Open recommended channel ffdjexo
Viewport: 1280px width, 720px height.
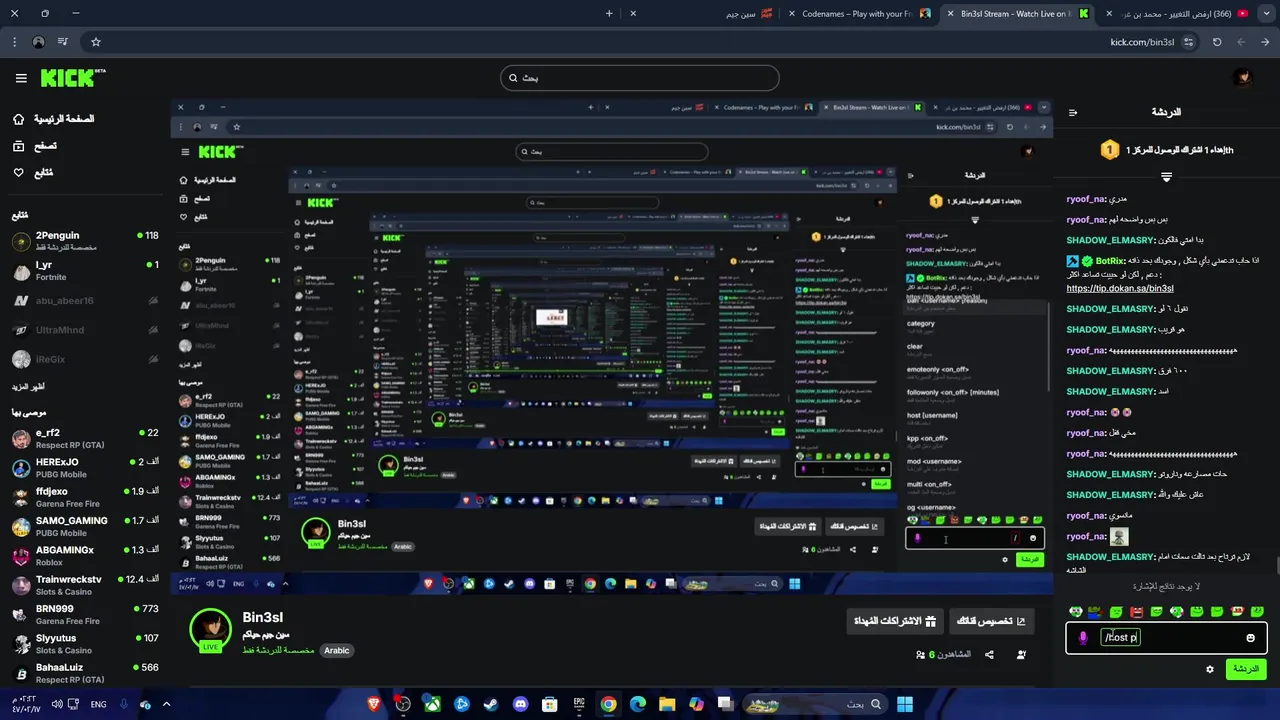(84, 497)
